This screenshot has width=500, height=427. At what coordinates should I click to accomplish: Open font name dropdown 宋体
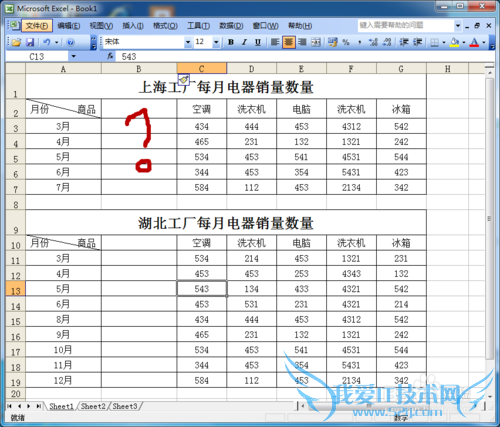click(188, 42)
